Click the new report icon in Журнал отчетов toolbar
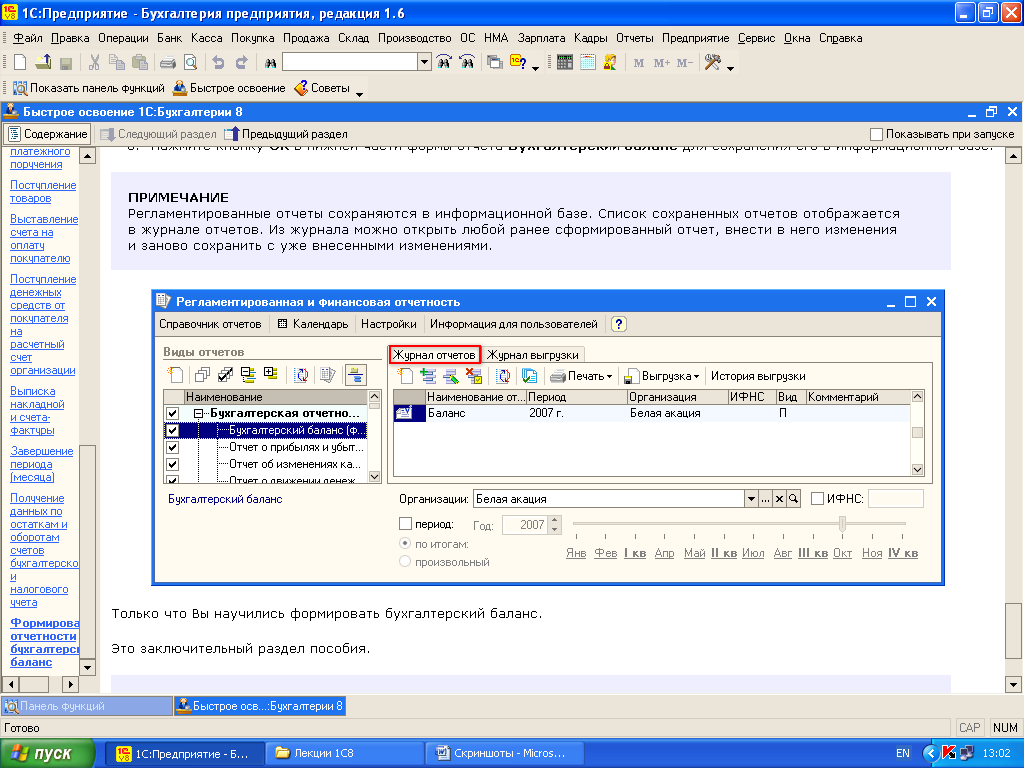 (406, 376)
